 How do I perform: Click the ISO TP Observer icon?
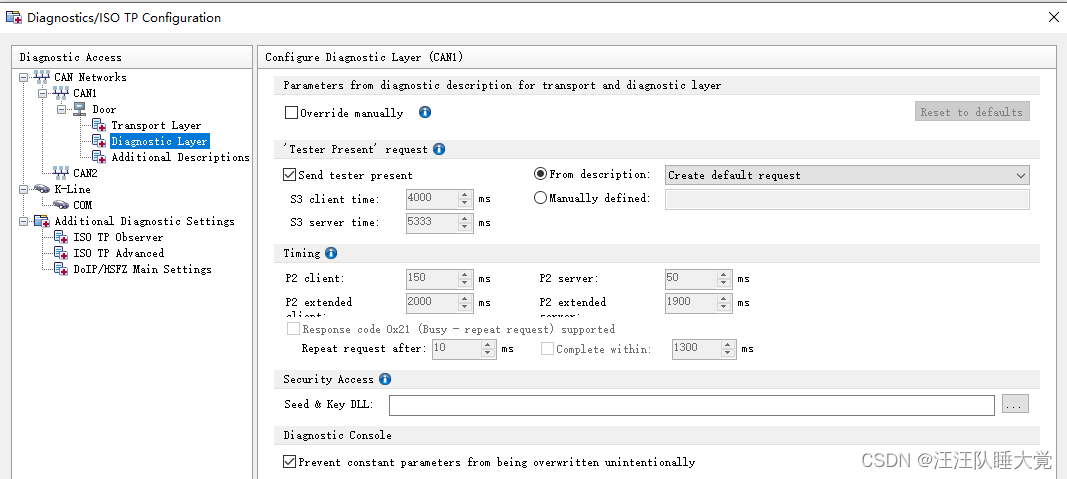coord(61,237)
